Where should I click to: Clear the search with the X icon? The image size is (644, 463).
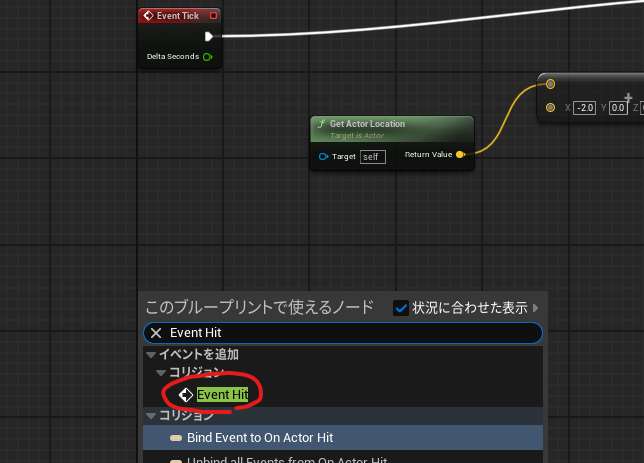(x=156, y=333)
